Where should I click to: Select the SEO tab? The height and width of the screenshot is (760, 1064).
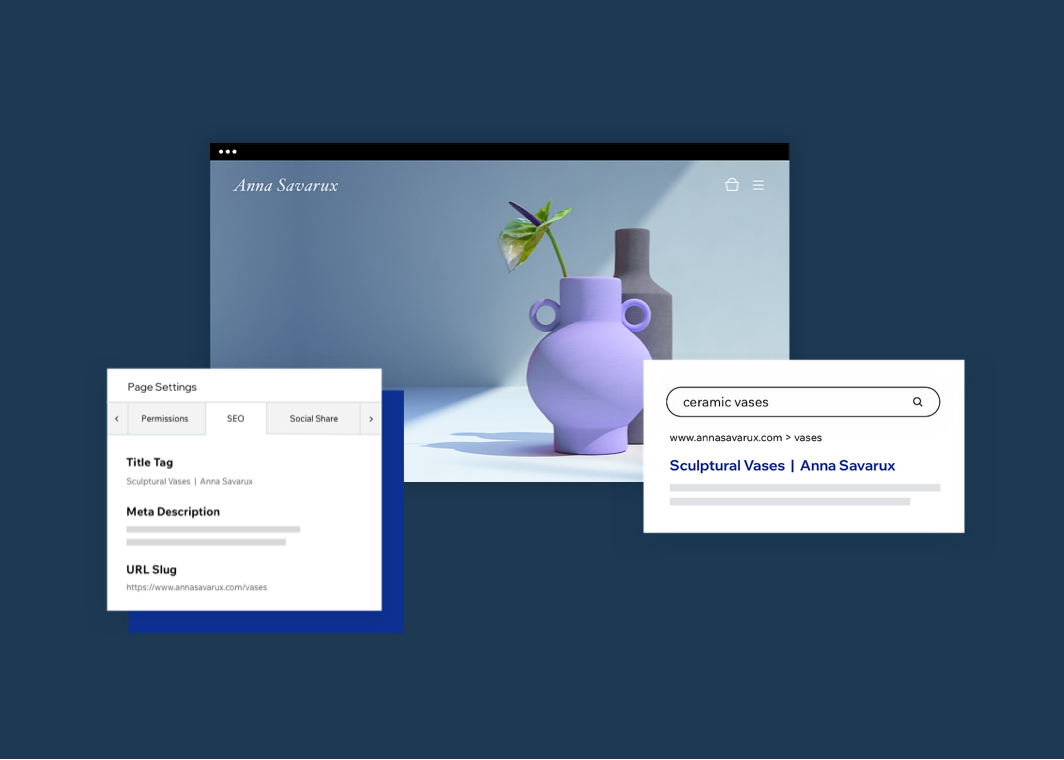(x=236, y=419)
